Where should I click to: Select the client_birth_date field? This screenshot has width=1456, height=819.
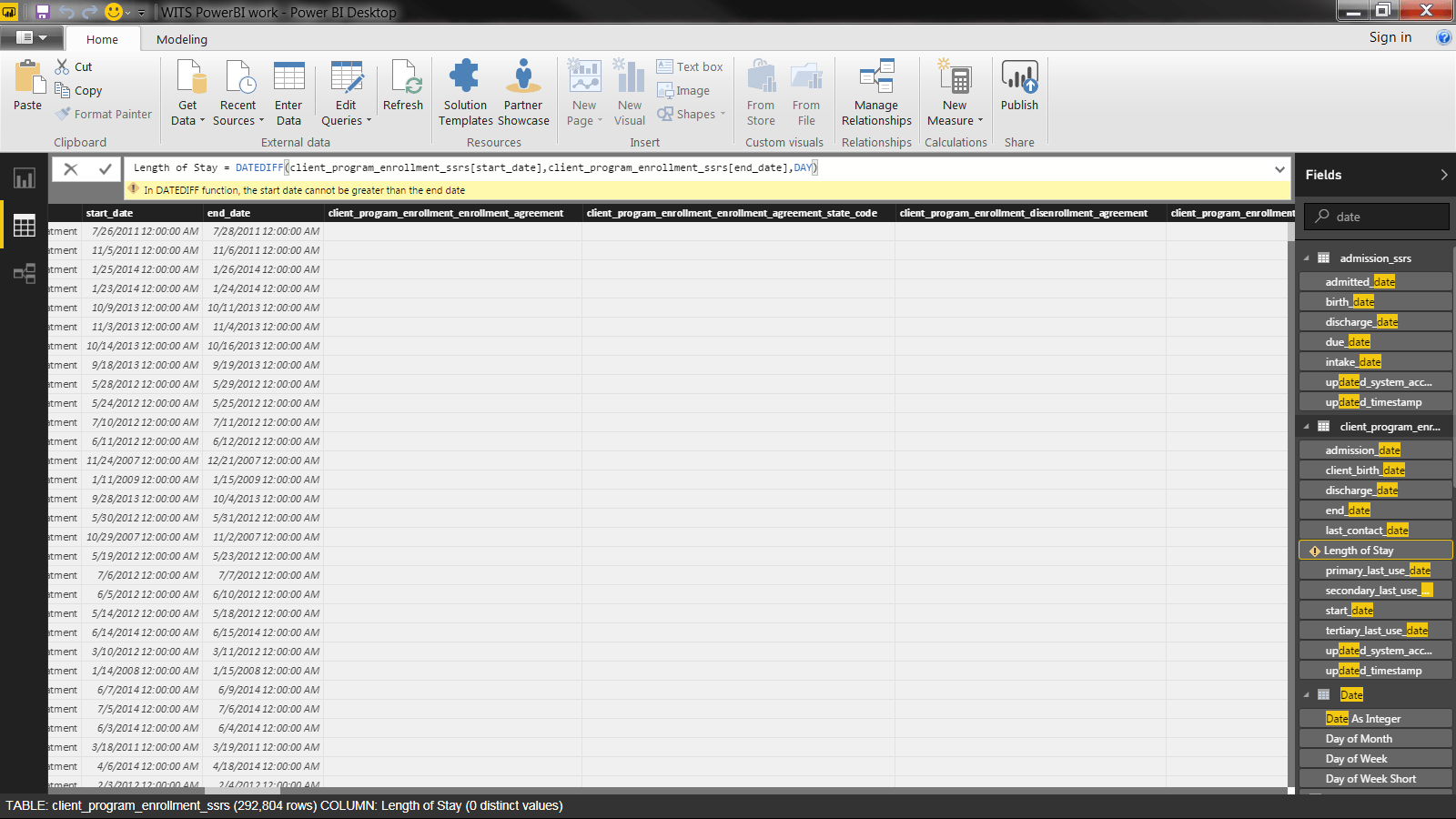coord(1375,470)
